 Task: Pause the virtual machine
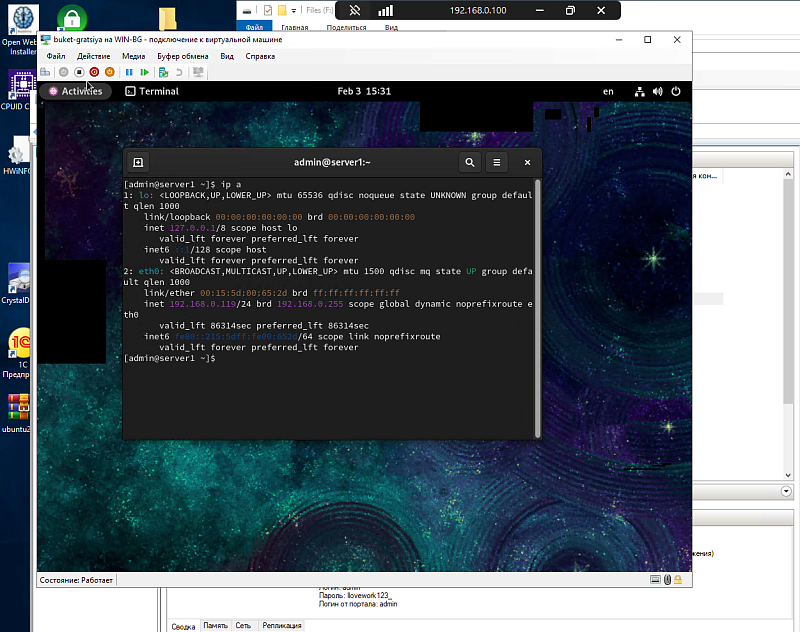[x=129, y=72]
